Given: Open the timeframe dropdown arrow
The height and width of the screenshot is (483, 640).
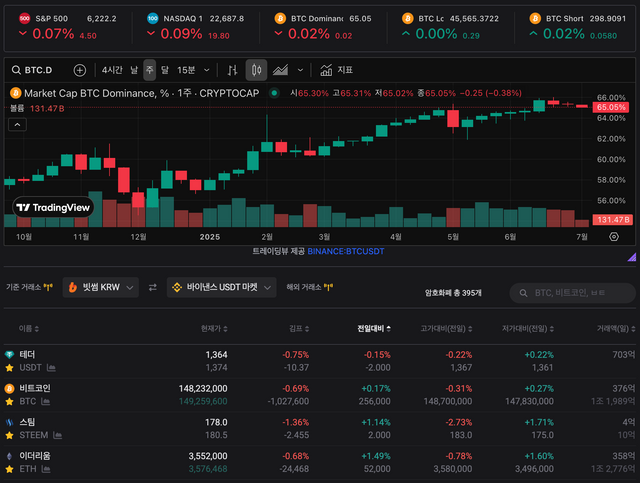Looking at the screenshot, I should pyautogui.click(x=207, y=70).
